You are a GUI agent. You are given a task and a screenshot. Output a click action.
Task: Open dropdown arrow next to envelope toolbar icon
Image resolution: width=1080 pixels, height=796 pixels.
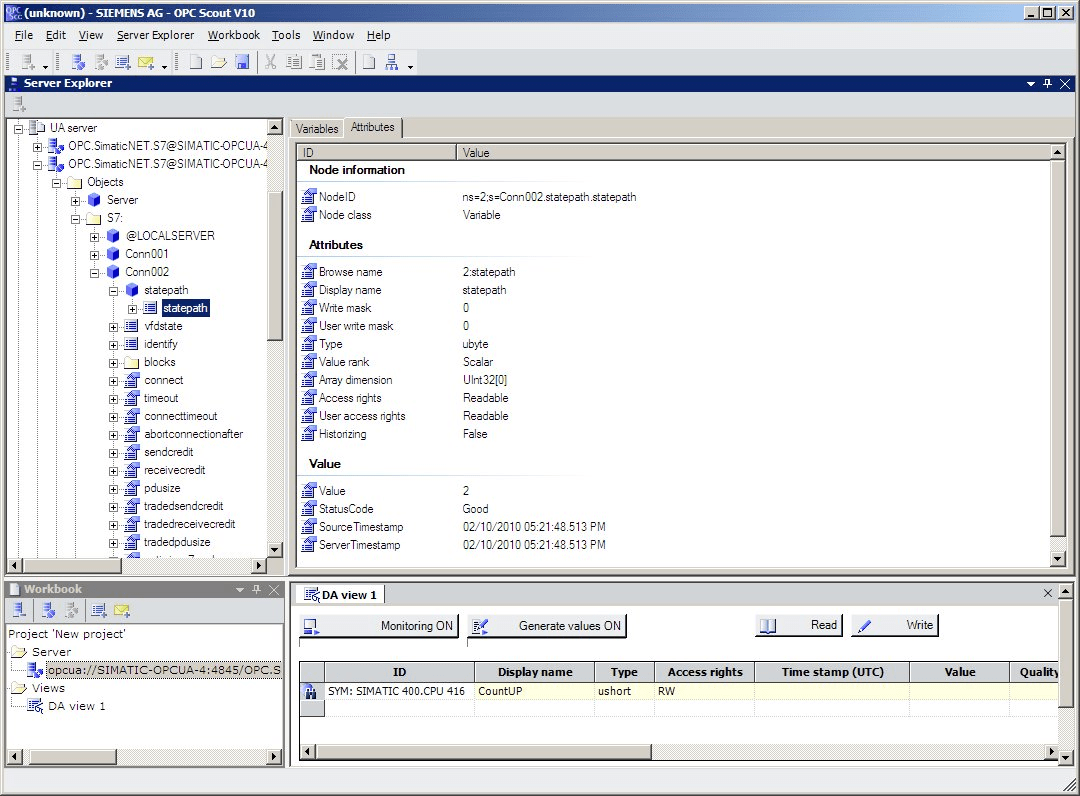tap(165, 67)
